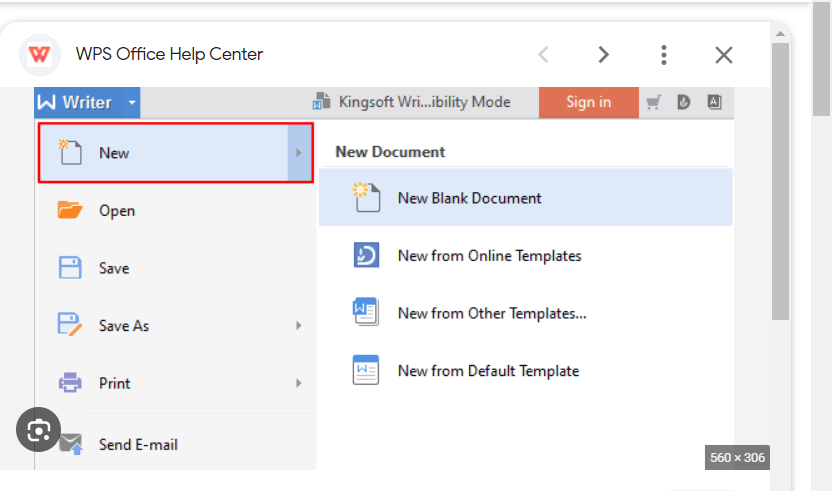The height and width of the screenshot is (491, 832).
Task: Click the WPS Office logo icon
Action: 40,55
